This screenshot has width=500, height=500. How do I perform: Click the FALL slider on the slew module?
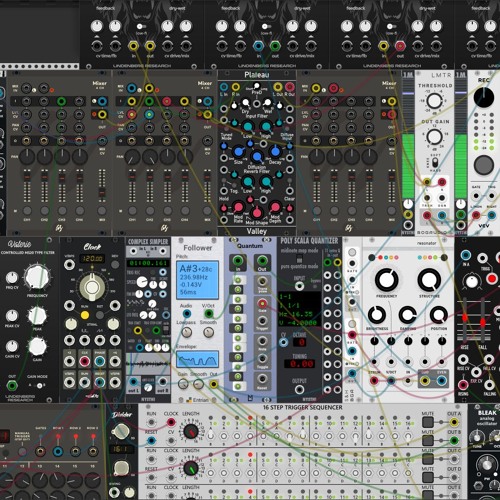(482, 320)
